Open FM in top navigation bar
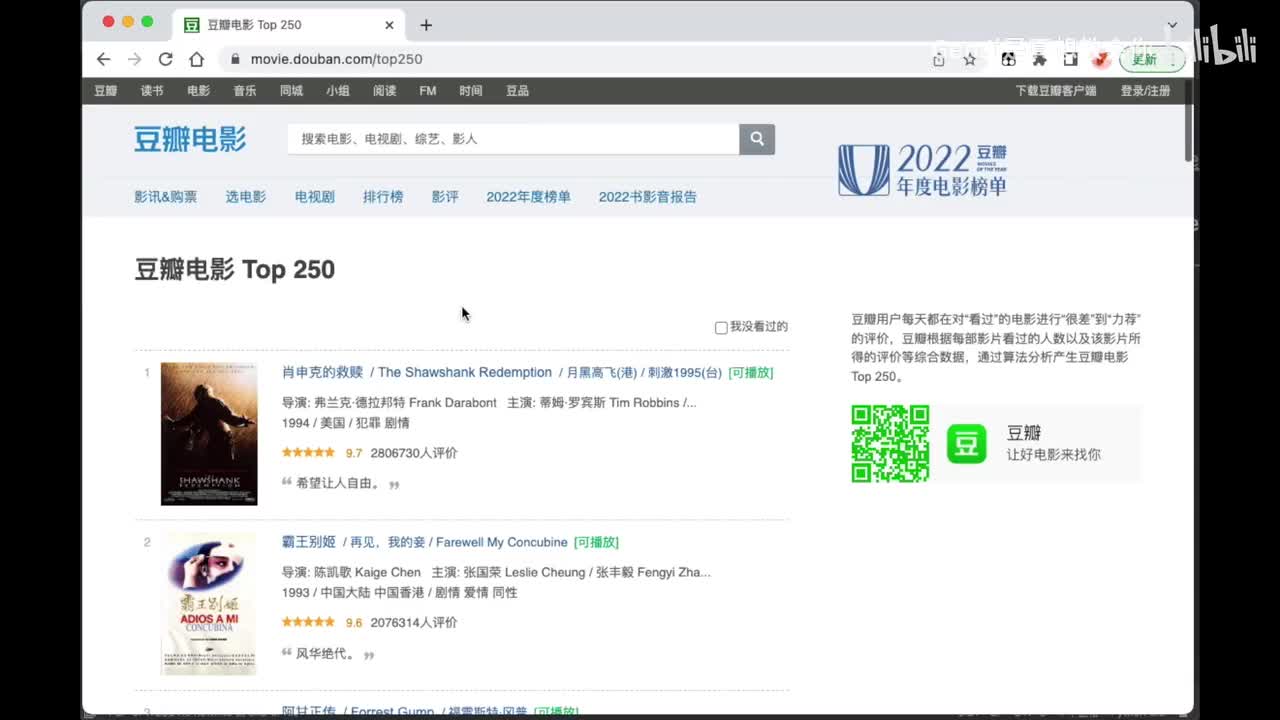This screenshot has width=1280, height=720. [428, 91]
